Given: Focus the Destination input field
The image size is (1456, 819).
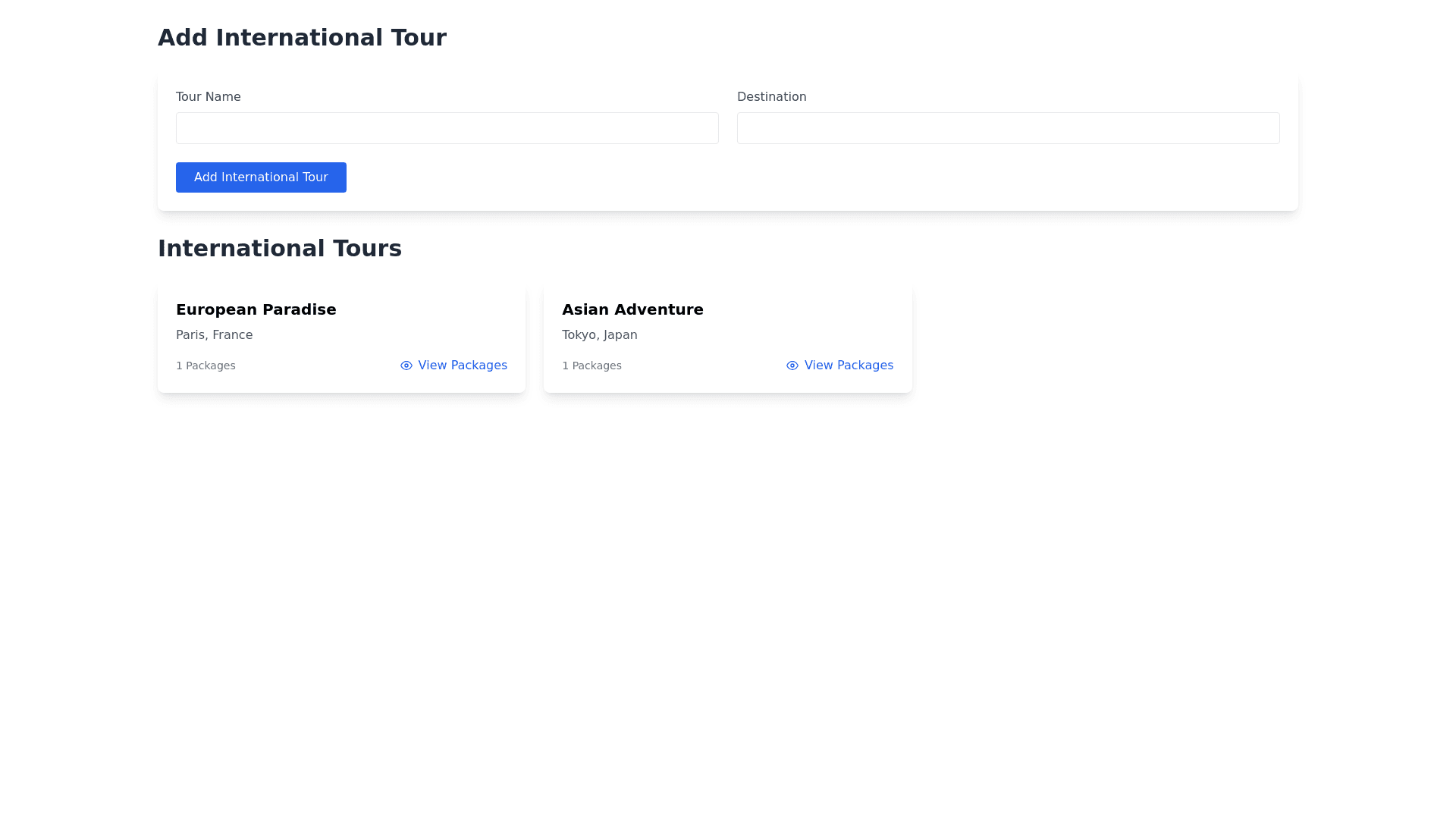Looking at the screenshot, I should point(1008,128).
